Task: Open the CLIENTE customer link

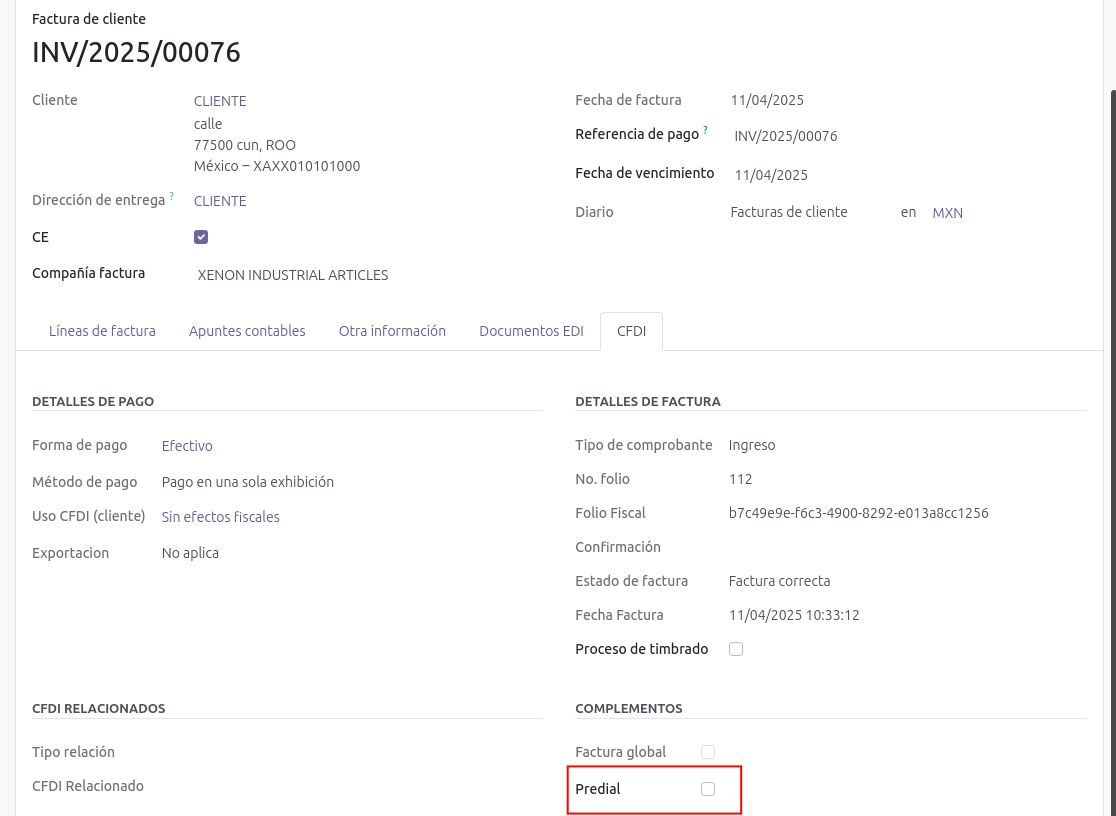Action: [220, 101]
